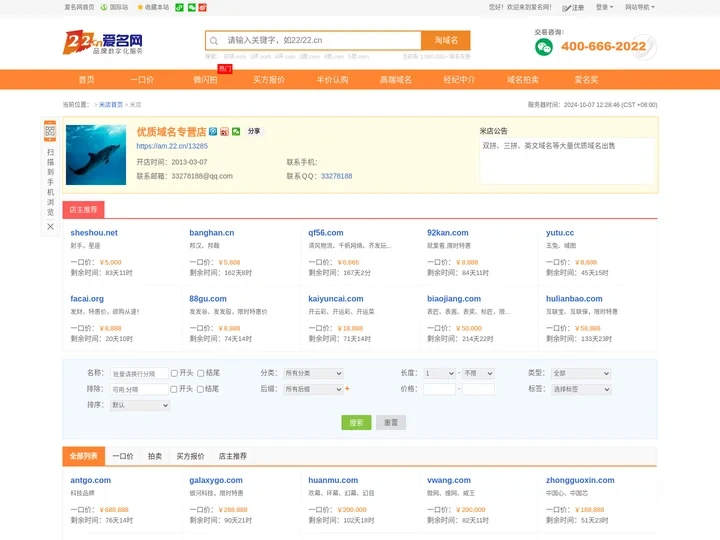Open the kaiyuncai.com domain link

[x=336, y=299]
